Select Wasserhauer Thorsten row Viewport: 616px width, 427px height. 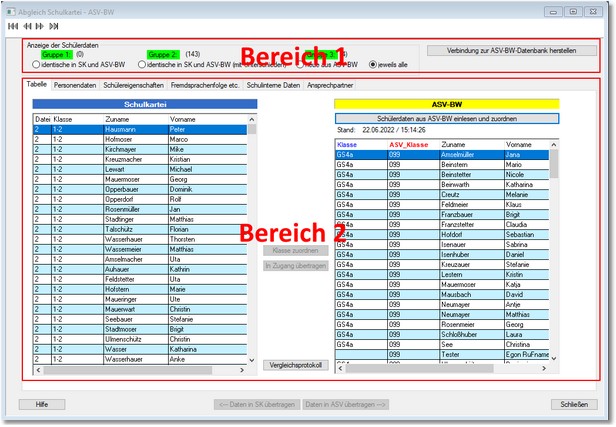pos(140,239)
